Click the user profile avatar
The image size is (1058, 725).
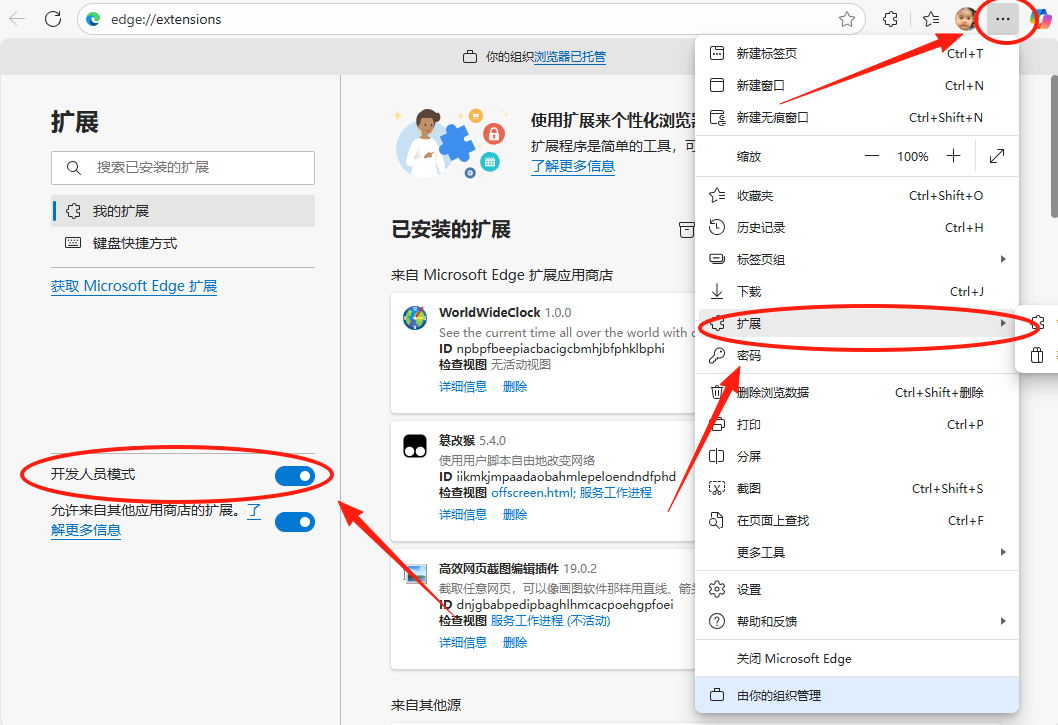(965, 19)
